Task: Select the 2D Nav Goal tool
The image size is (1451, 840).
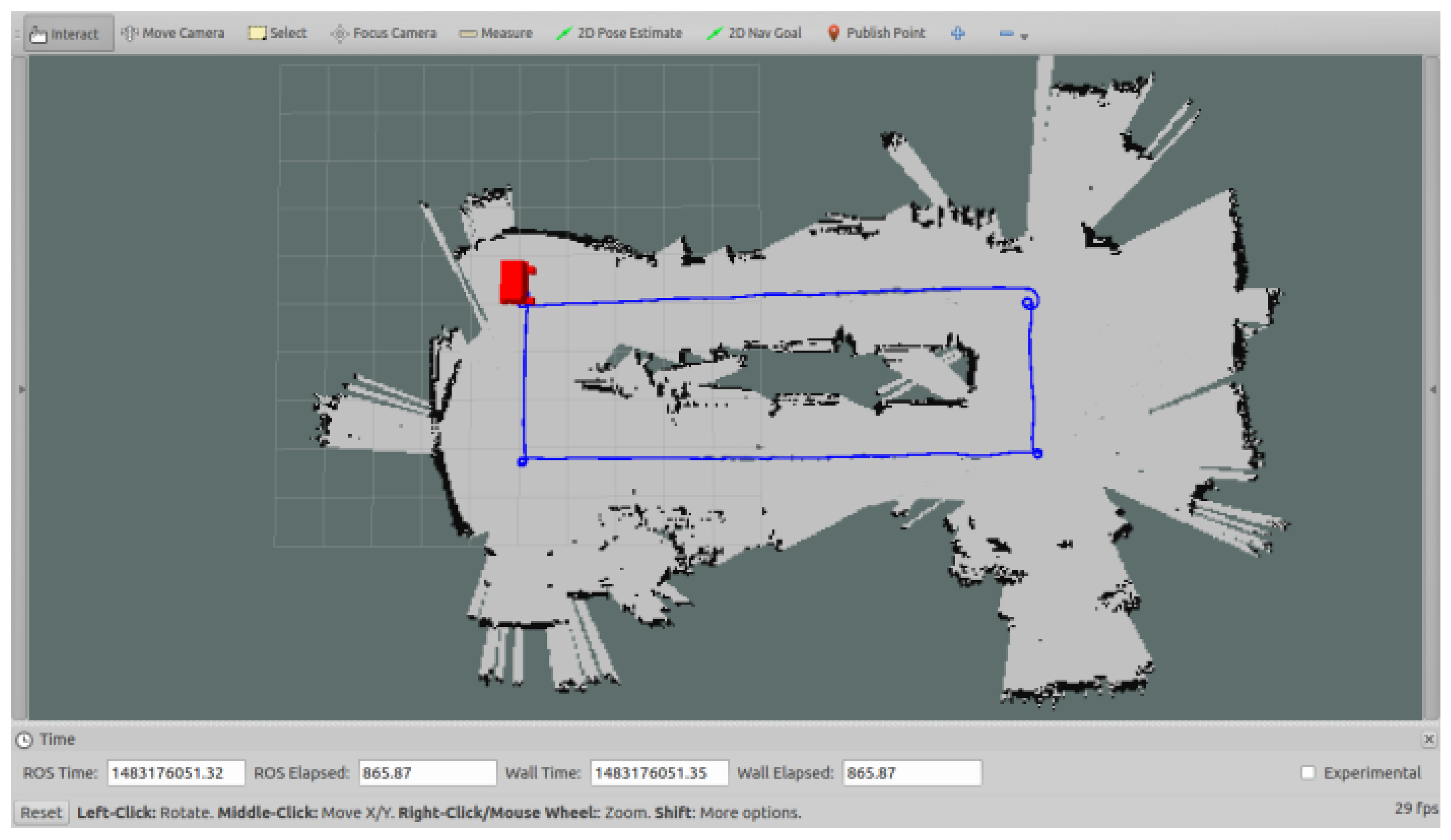Action: tap(754, 33)
